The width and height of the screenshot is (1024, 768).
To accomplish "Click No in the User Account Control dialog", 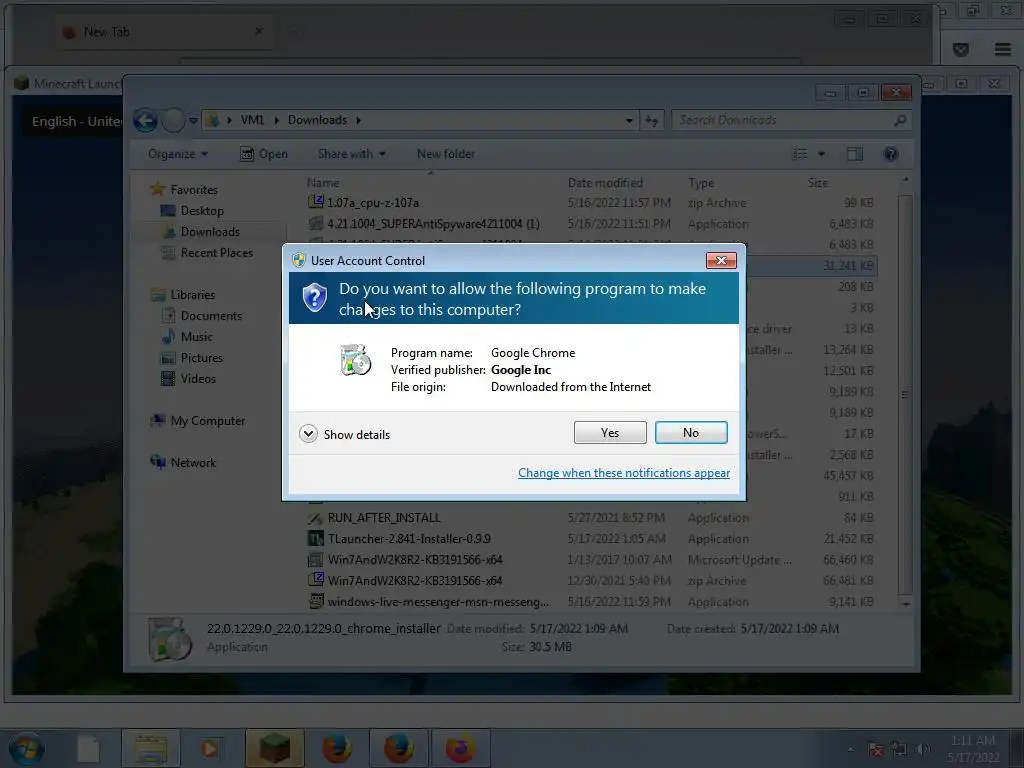I will coord(690,432).
